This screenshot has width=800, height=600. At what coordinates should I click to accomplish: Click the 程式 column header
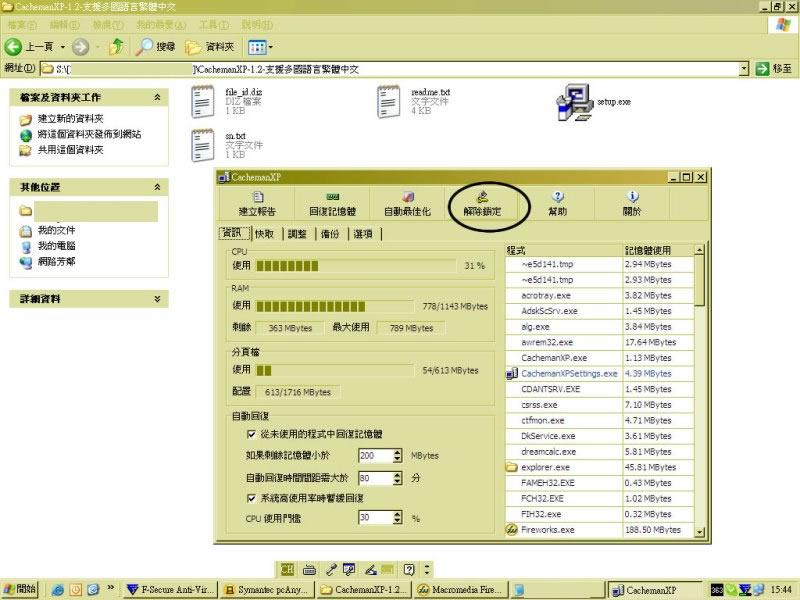click(564, 250)
